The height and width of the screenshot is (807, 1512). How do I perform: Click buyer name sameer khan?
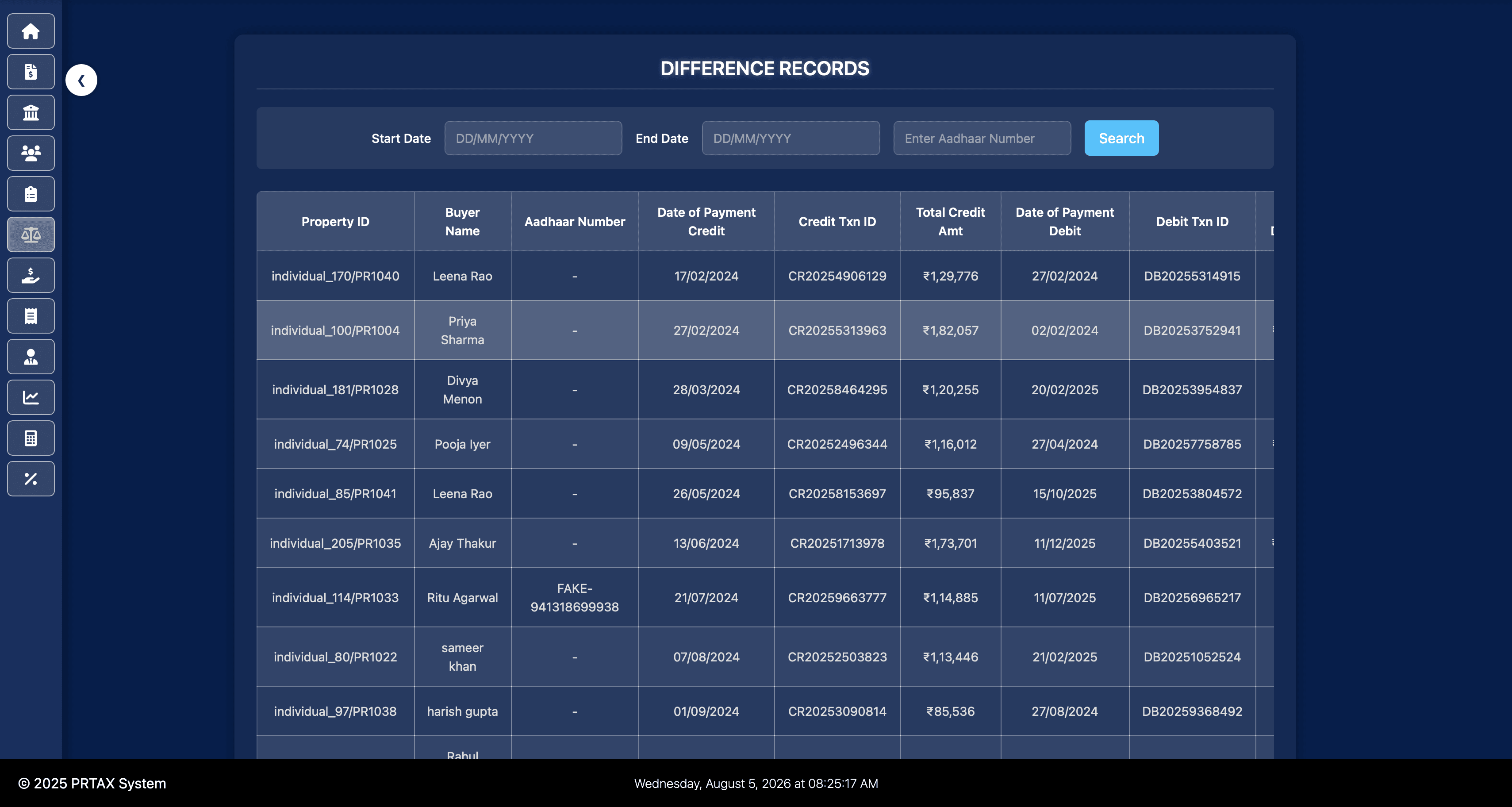click(463, 657)
